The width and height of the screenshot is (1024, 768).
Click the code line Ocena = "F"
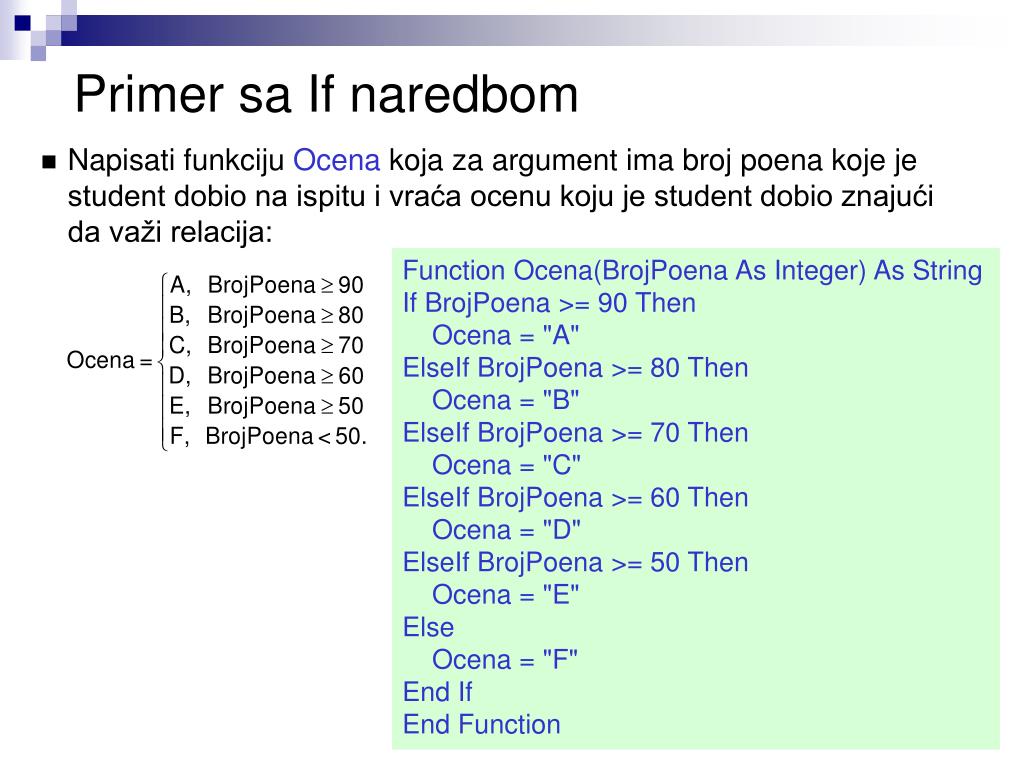[505, 660]
